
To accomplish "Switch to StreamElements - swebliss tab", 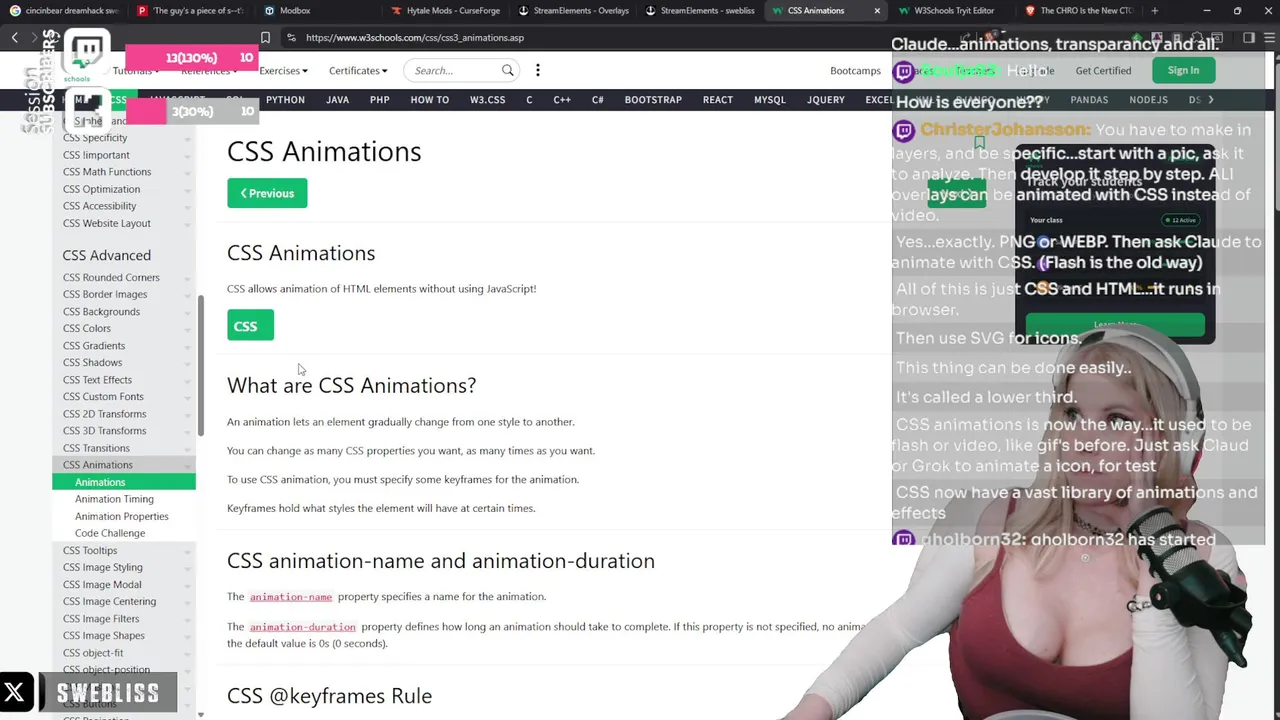I will coord(700,10).
